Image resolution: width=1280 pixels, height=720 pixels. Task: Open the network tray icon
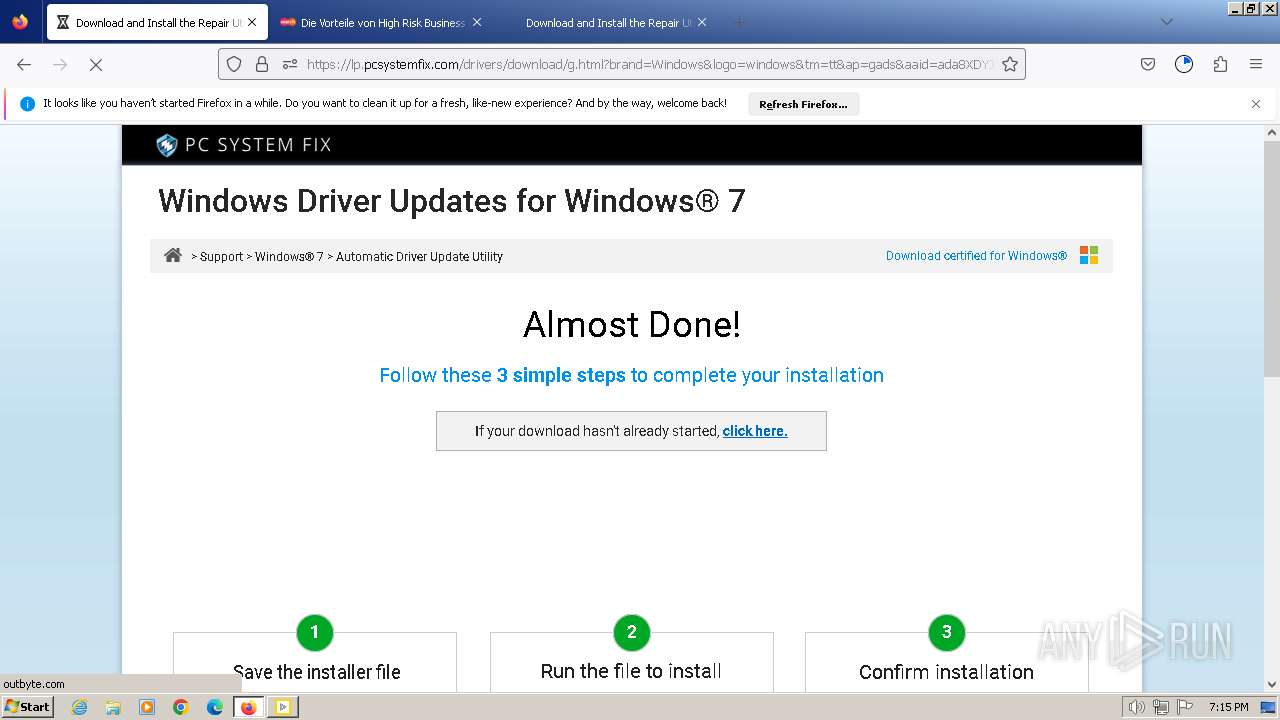[x=1161, y=707]
